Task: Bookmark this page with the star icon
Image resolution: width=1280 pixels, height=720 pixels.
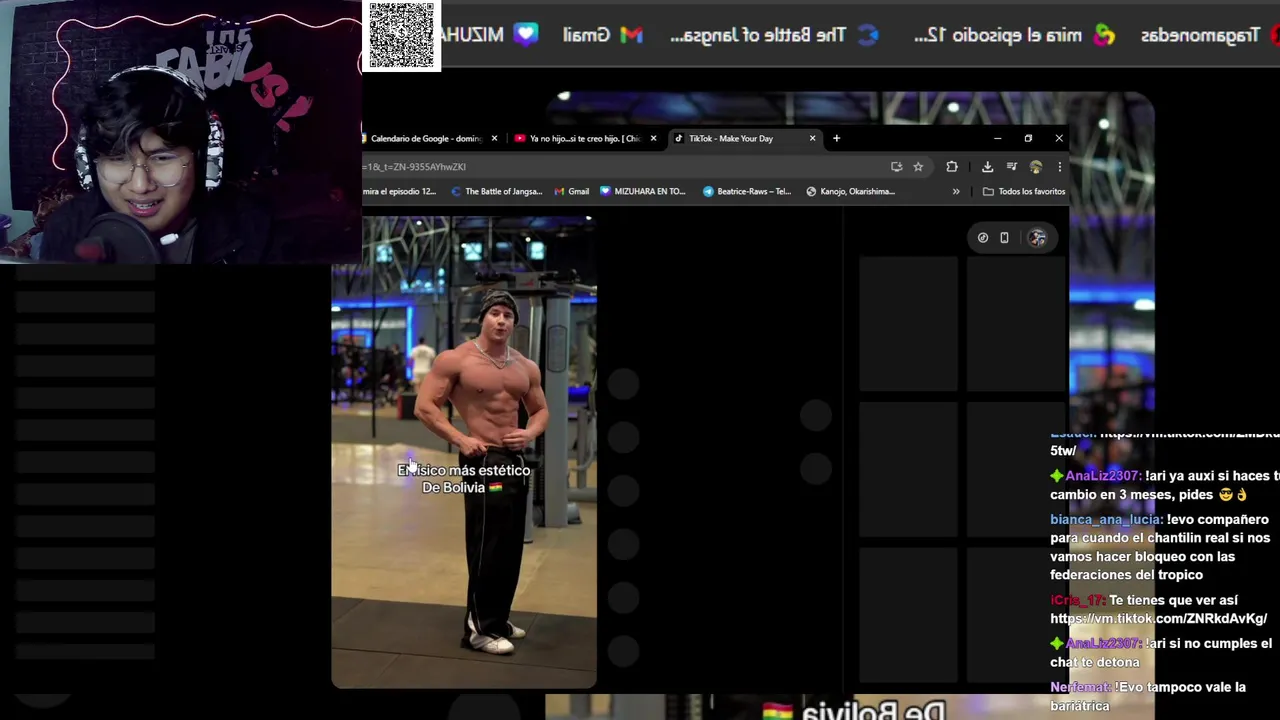Action: click(918, 167)
